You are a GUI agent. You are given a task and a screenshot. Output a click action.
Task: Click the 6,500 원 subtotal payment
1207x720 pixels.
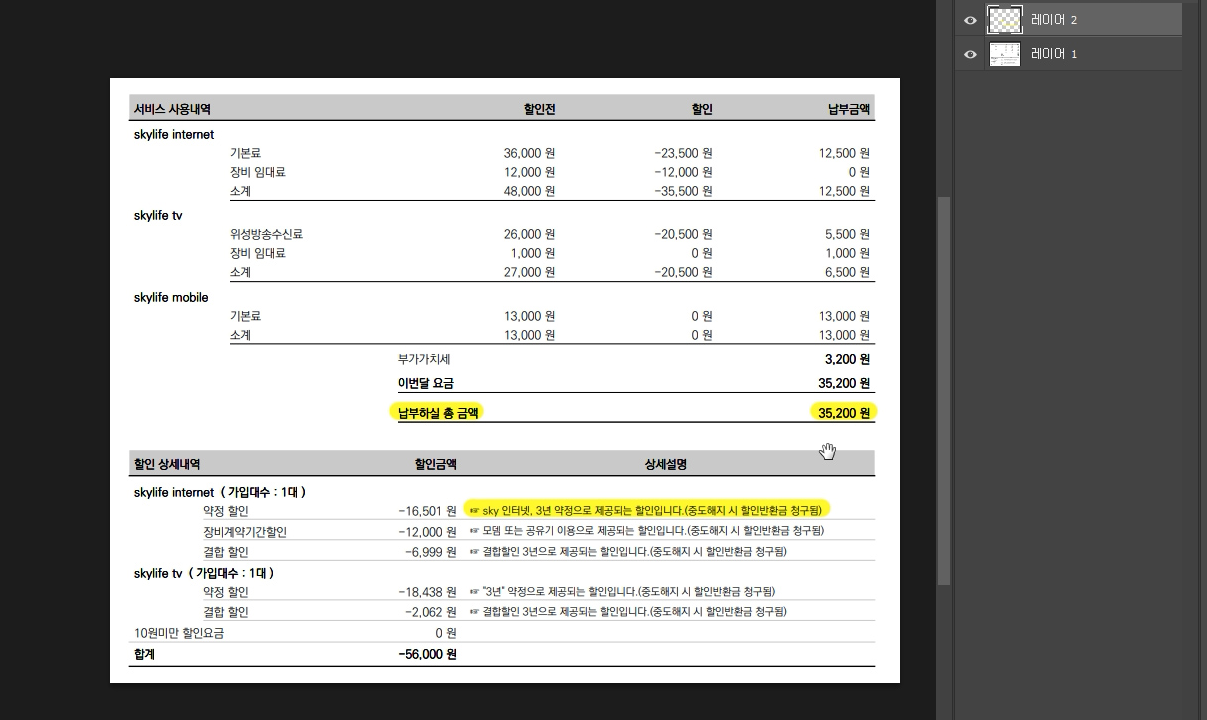[847, 272]
